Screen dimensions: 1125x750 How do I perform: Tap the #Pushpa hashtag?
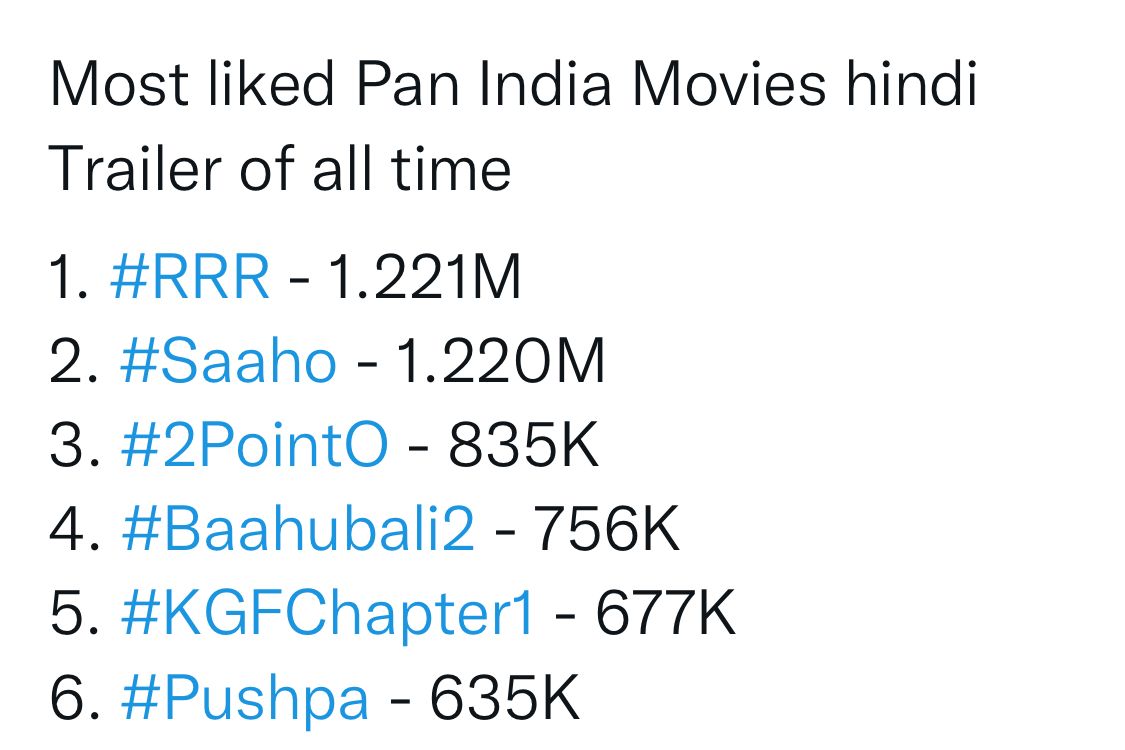(x=244, y=700)
